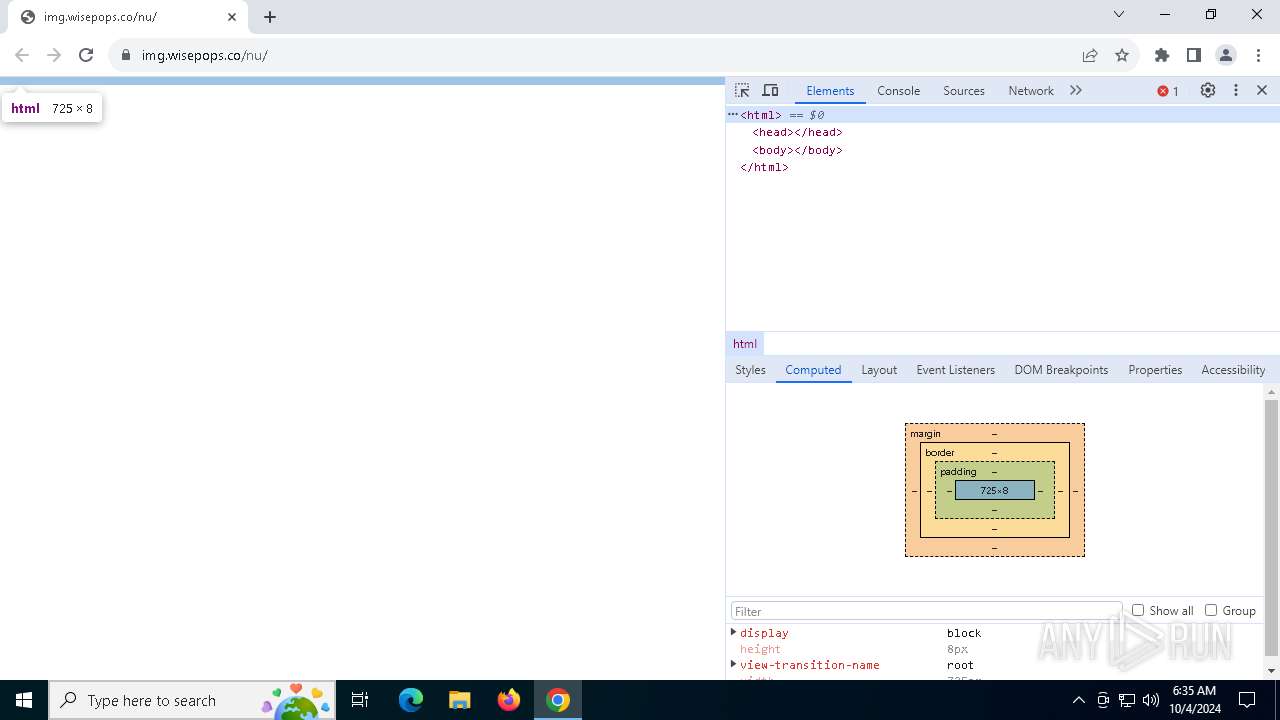Viewport: 1280px width, 720px height.
Task: Close the img.wisepops.co tab
Action: pyautogui.click(x=232, y=17)
